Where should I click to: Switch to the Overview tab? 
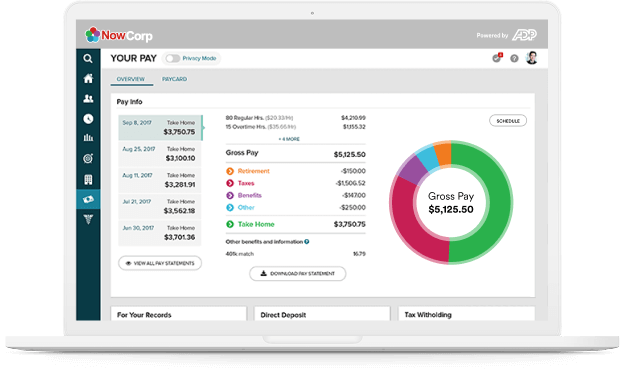[131, 79]
